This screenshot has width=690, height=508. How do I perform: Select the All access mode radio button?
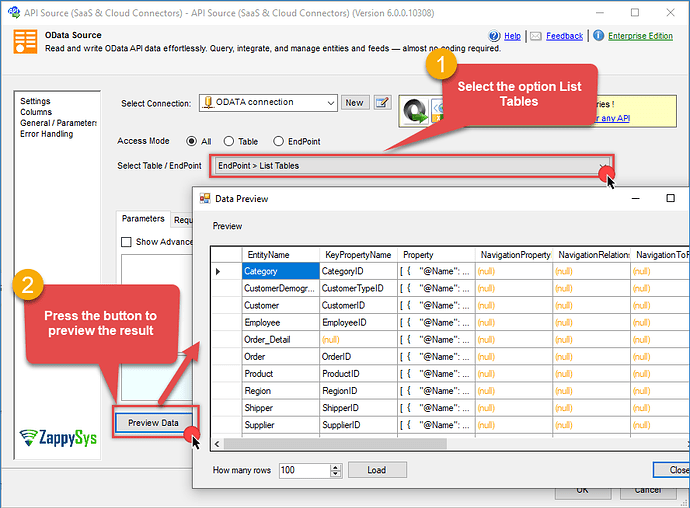coord(191,141)
